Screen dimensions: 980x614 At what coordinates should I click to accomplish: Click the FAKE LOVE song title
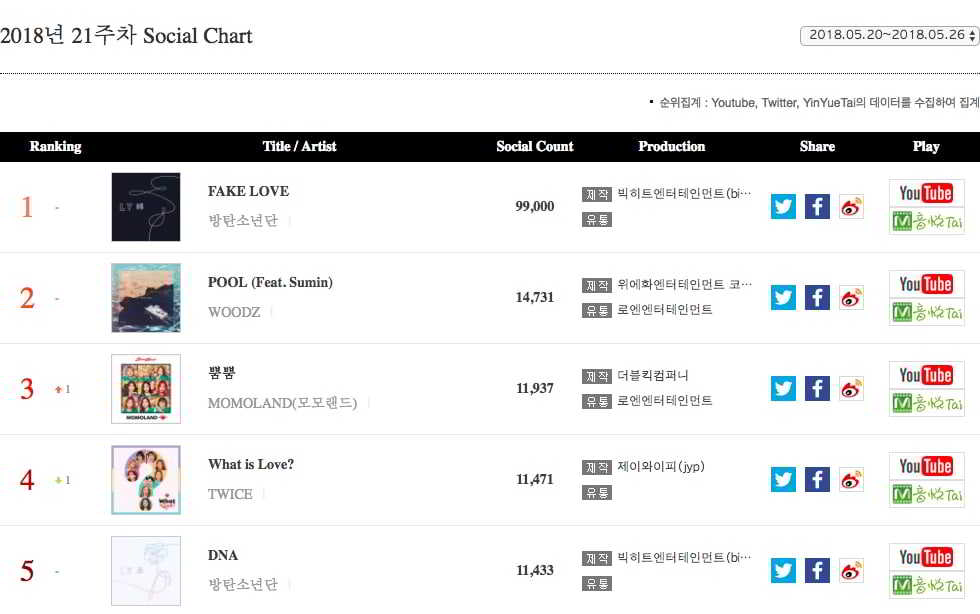pyautogui.click(x=248, y=191)
